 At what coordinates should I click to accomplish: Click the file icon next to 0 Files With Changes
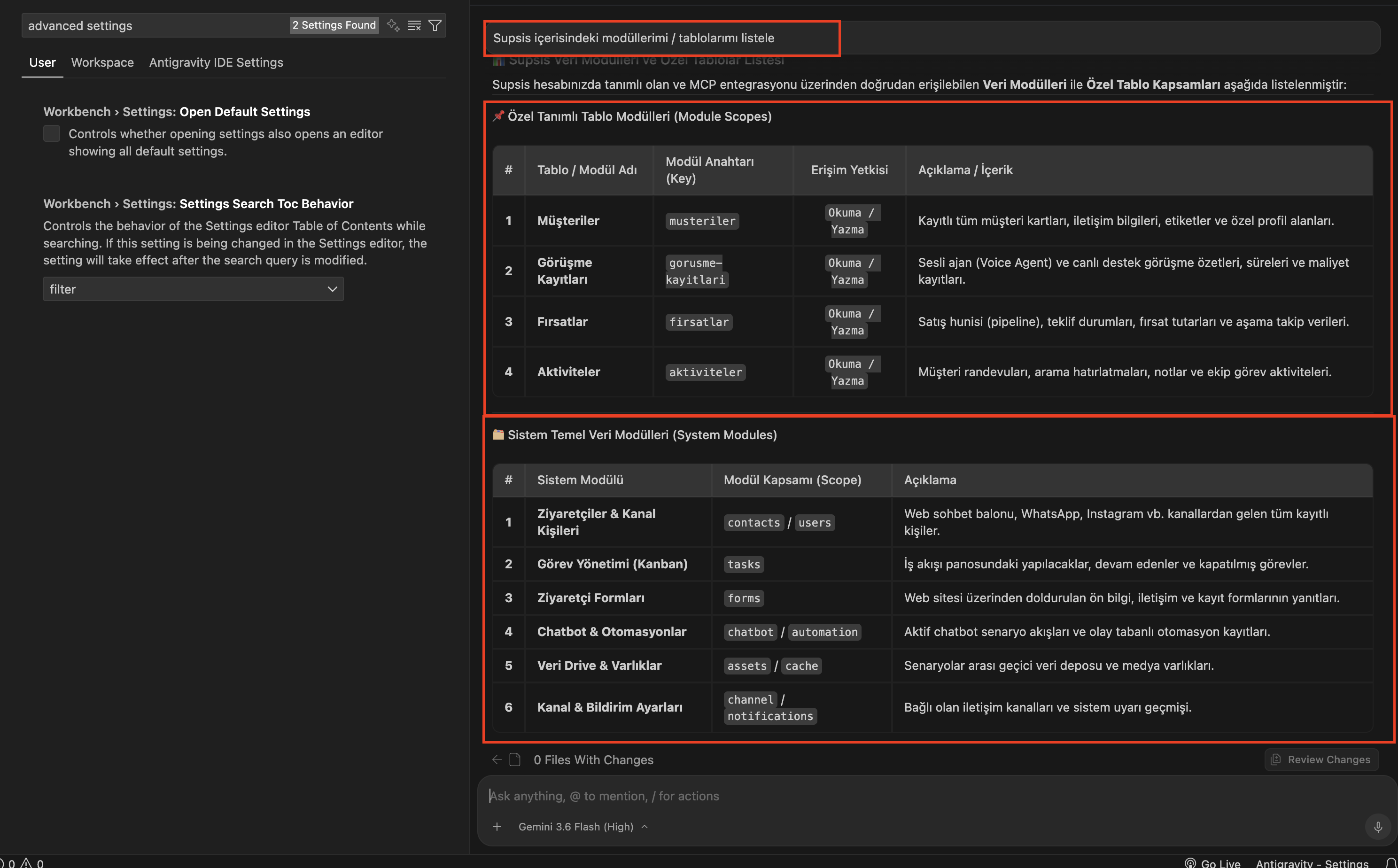(x=515, y=759)
